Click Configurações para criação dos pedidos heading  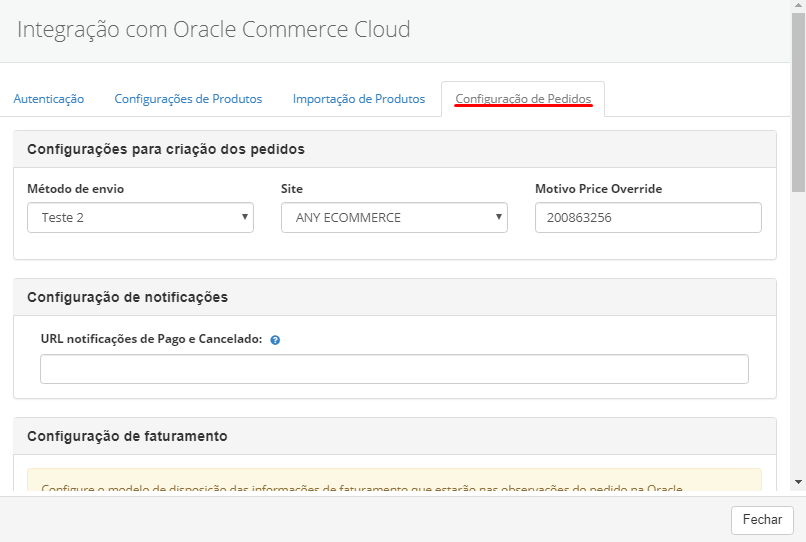166,149
